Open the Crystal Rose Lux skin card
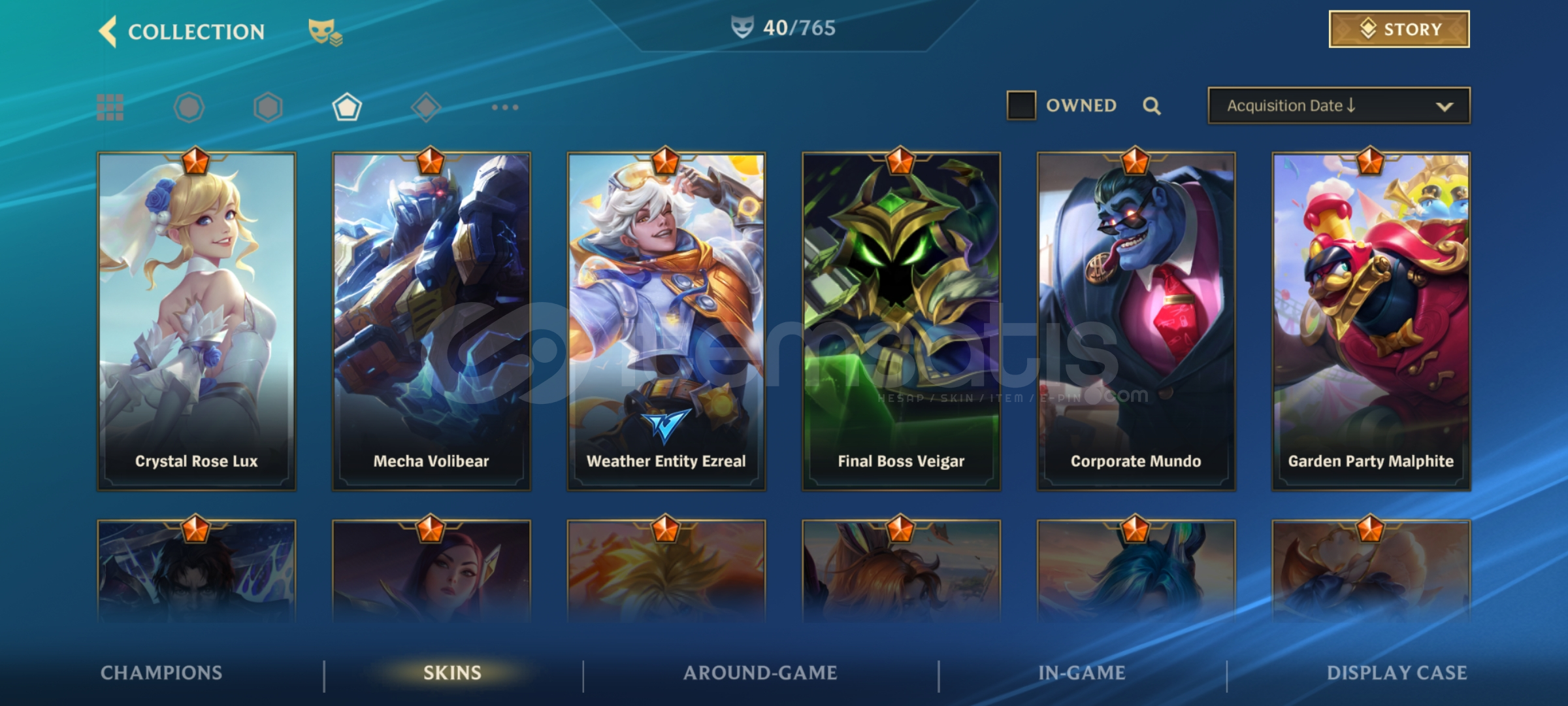The height and width of the screenshot is (706, 1568). [x=197, y=321]
